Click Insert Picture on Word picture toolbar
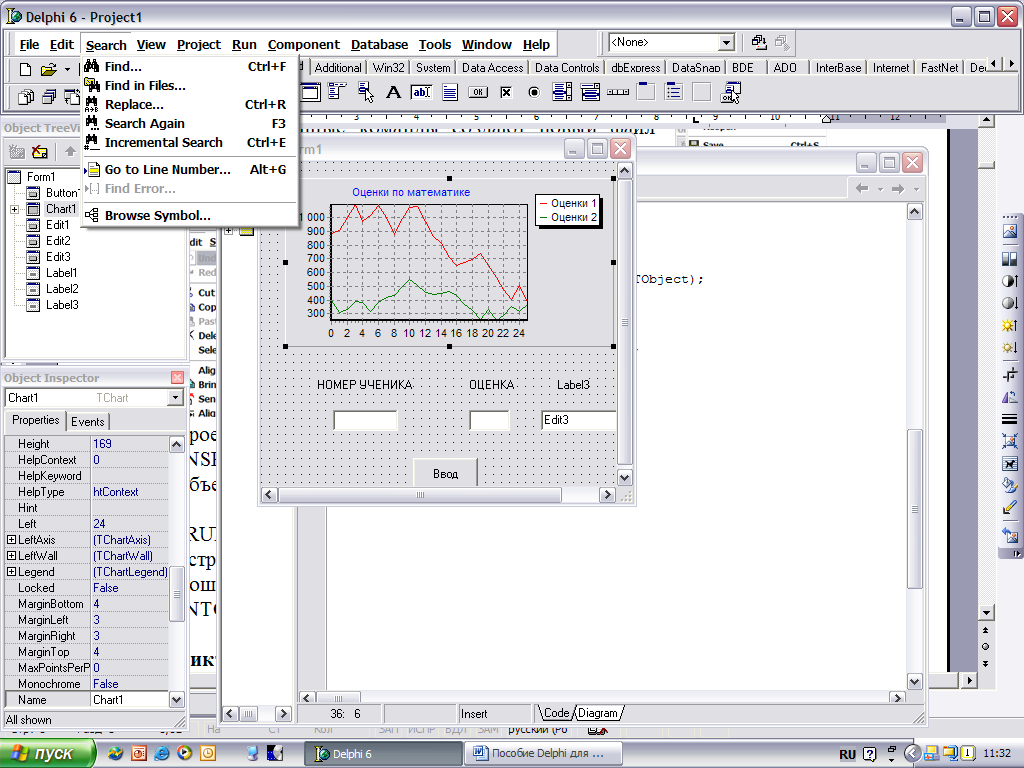 tap(1010, 231)
